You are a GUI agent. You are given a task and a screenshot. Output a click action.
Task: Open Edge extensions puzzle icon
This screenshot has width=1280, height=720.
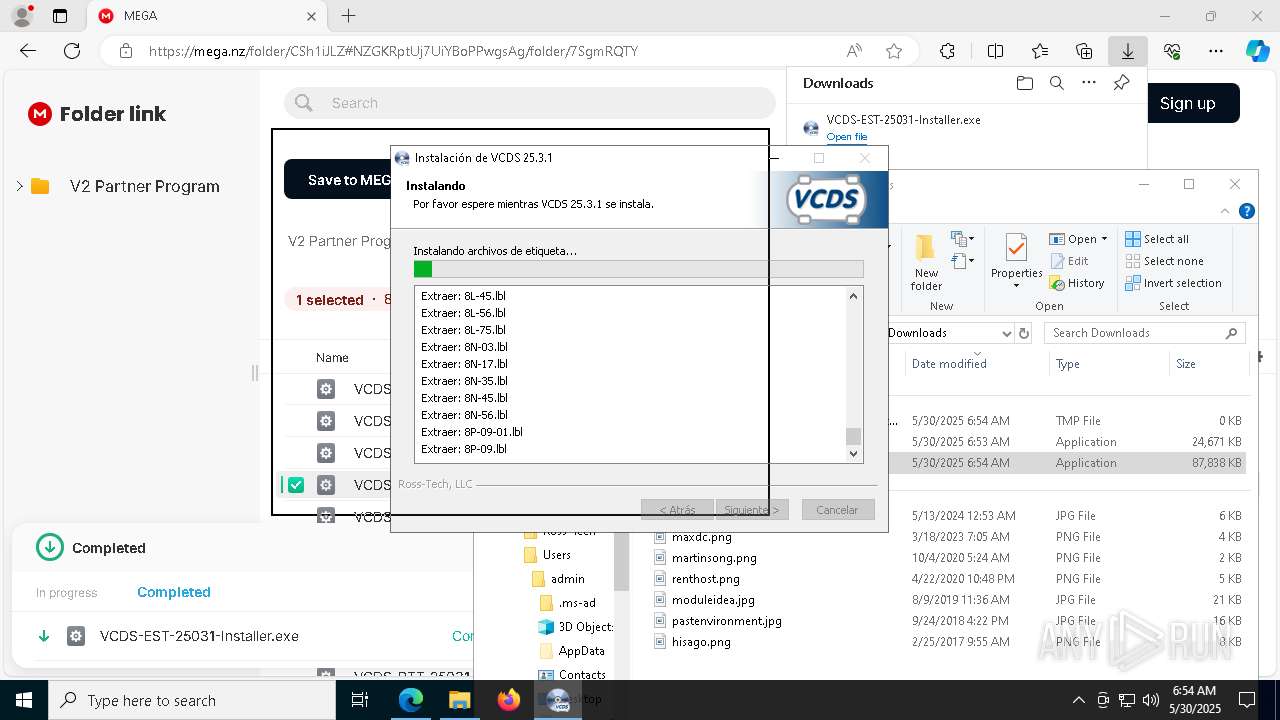(x=947, y=51)
